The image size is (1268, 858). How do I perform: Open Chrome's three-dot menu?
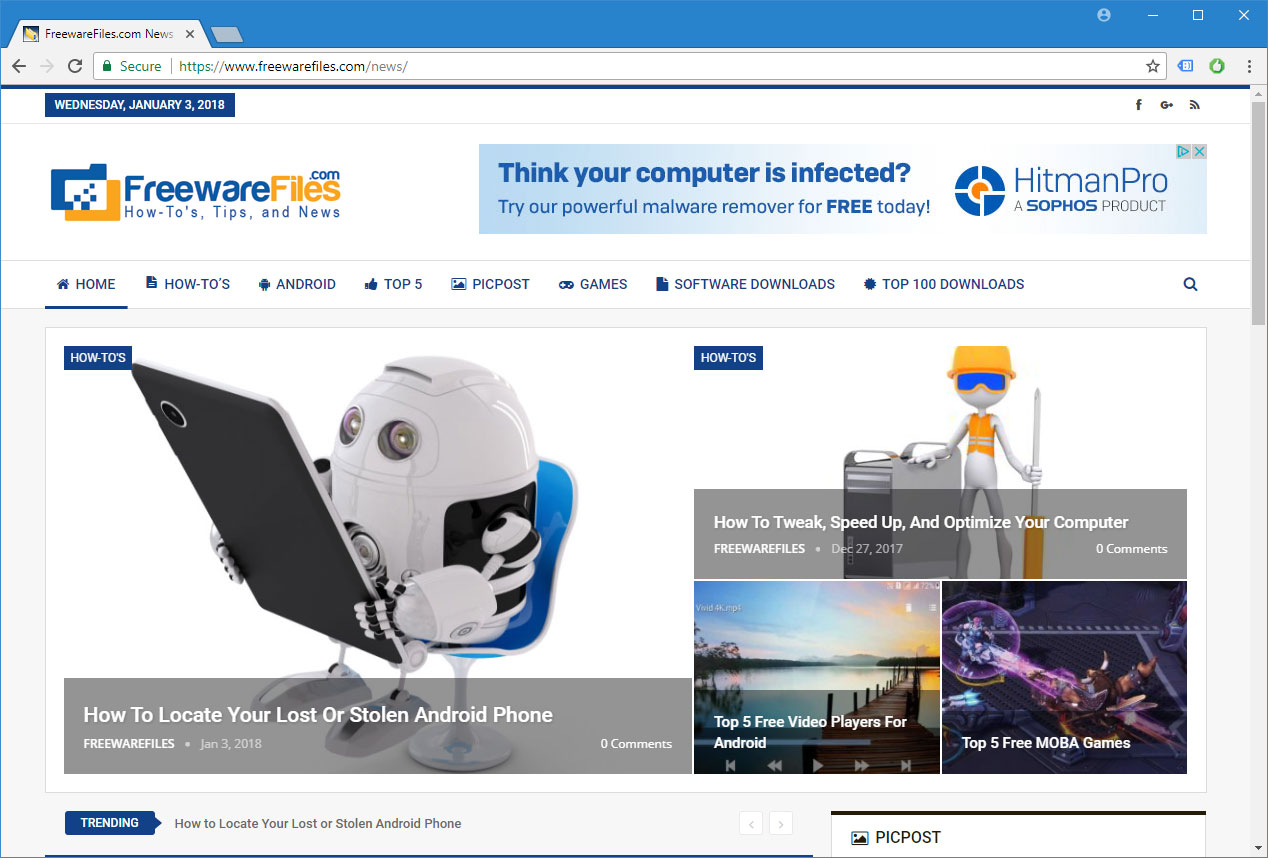coord(1249,66)
